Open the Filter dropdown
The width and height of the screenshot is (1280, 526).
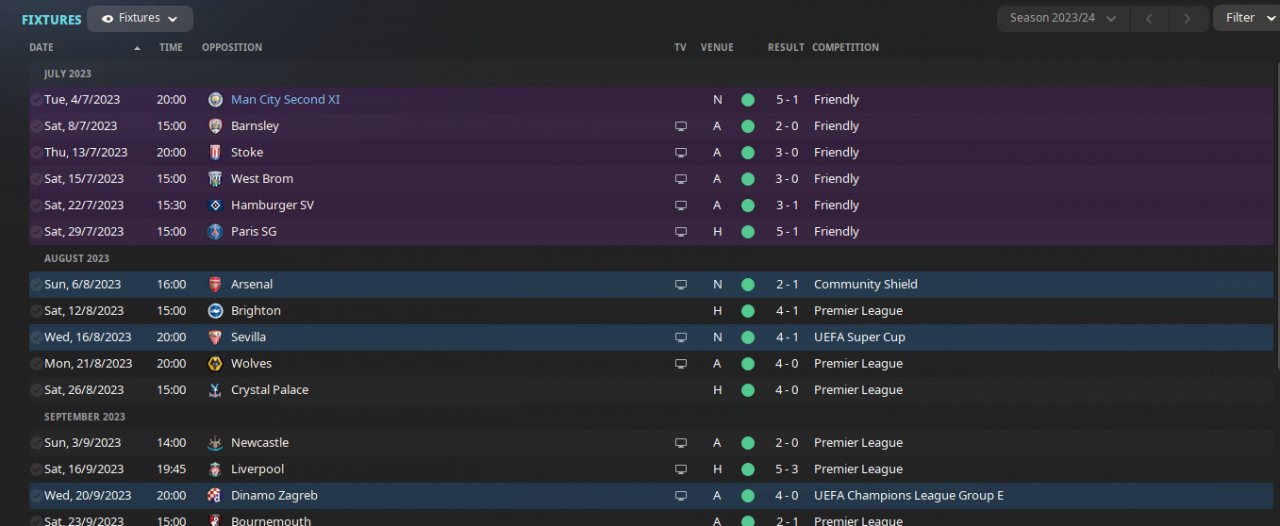pyautogui.click(x=1246, y=18)
